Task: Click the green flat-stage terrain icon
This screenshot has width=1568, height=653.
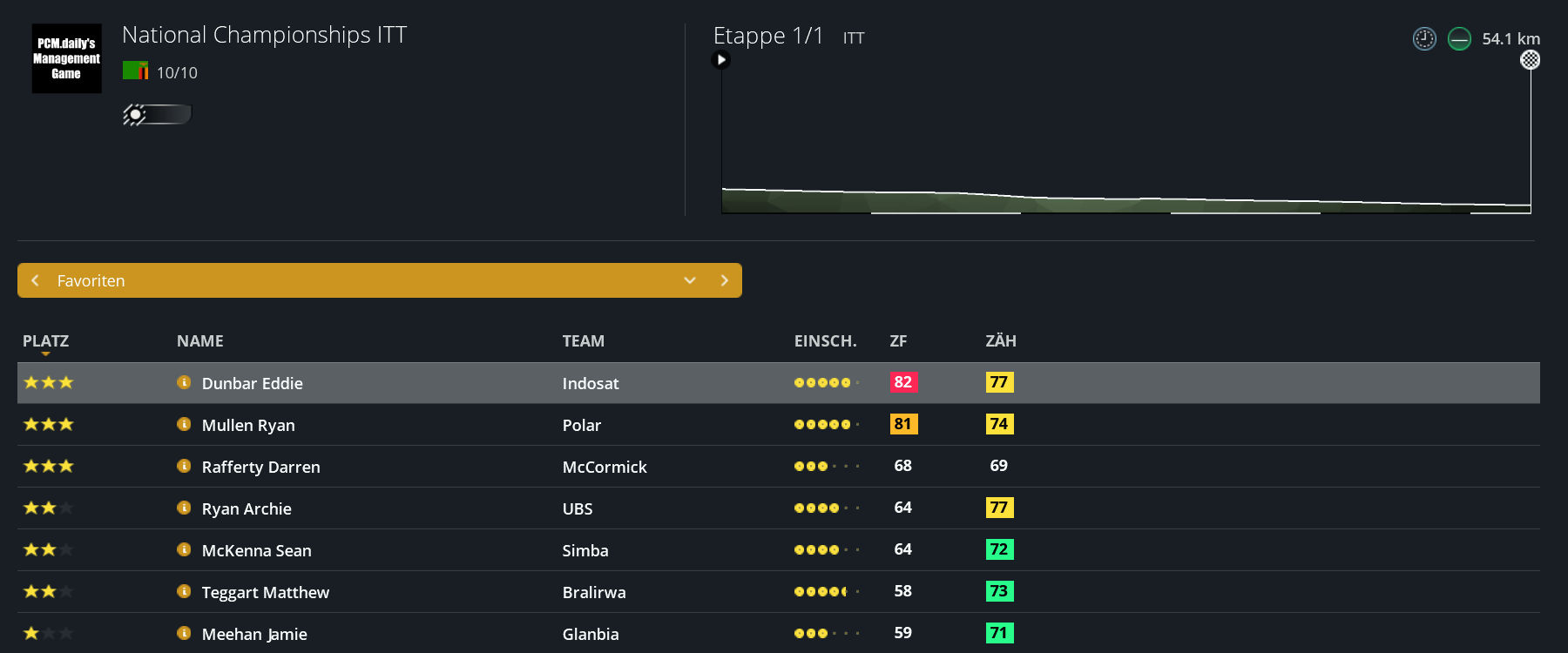Action: point(1459,39)
